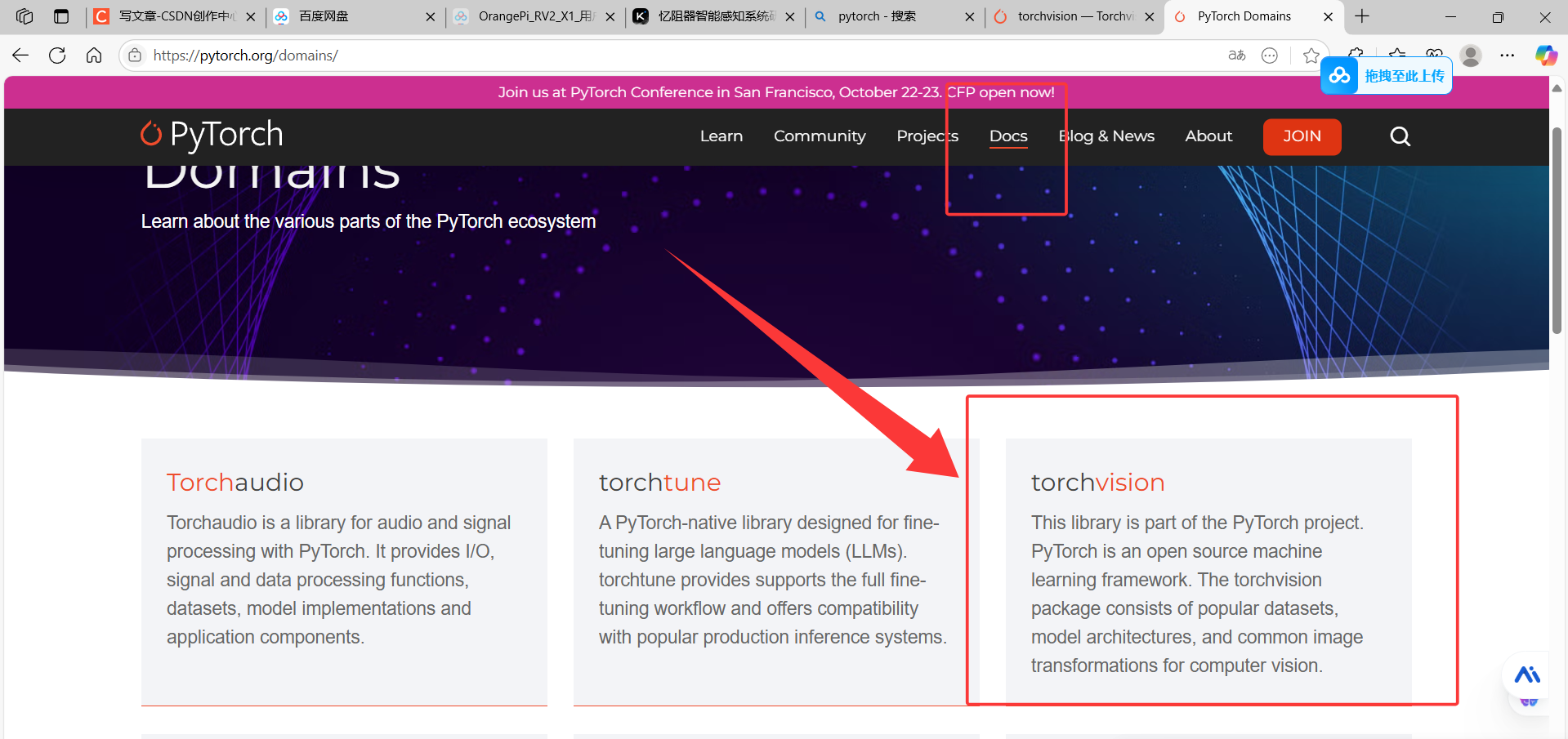The image size is (1568, 739).
Task: Click the scrollbar up arrow
Action: tap(1557, 87)
